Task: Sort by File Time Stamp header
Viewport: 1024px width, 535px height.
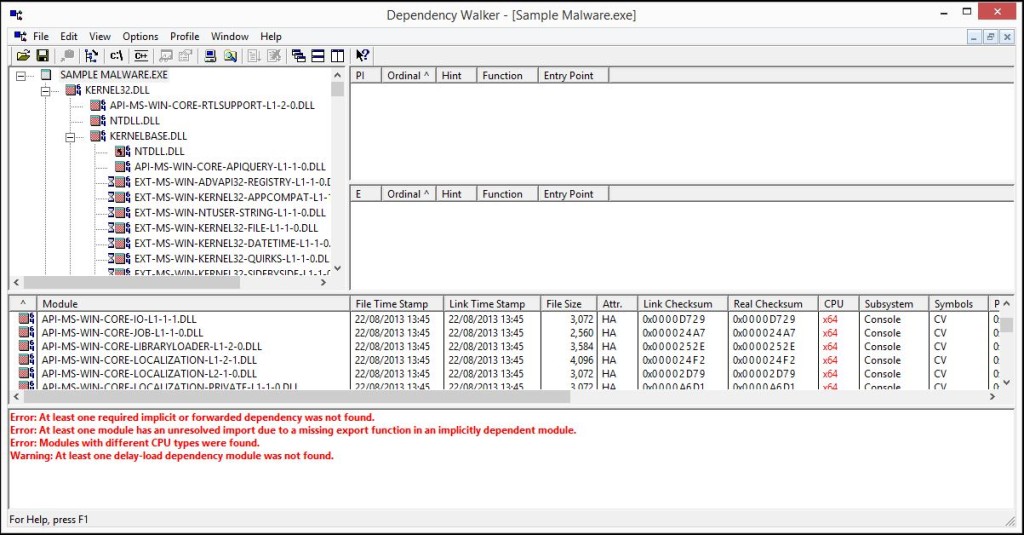Action: (396, 304)
